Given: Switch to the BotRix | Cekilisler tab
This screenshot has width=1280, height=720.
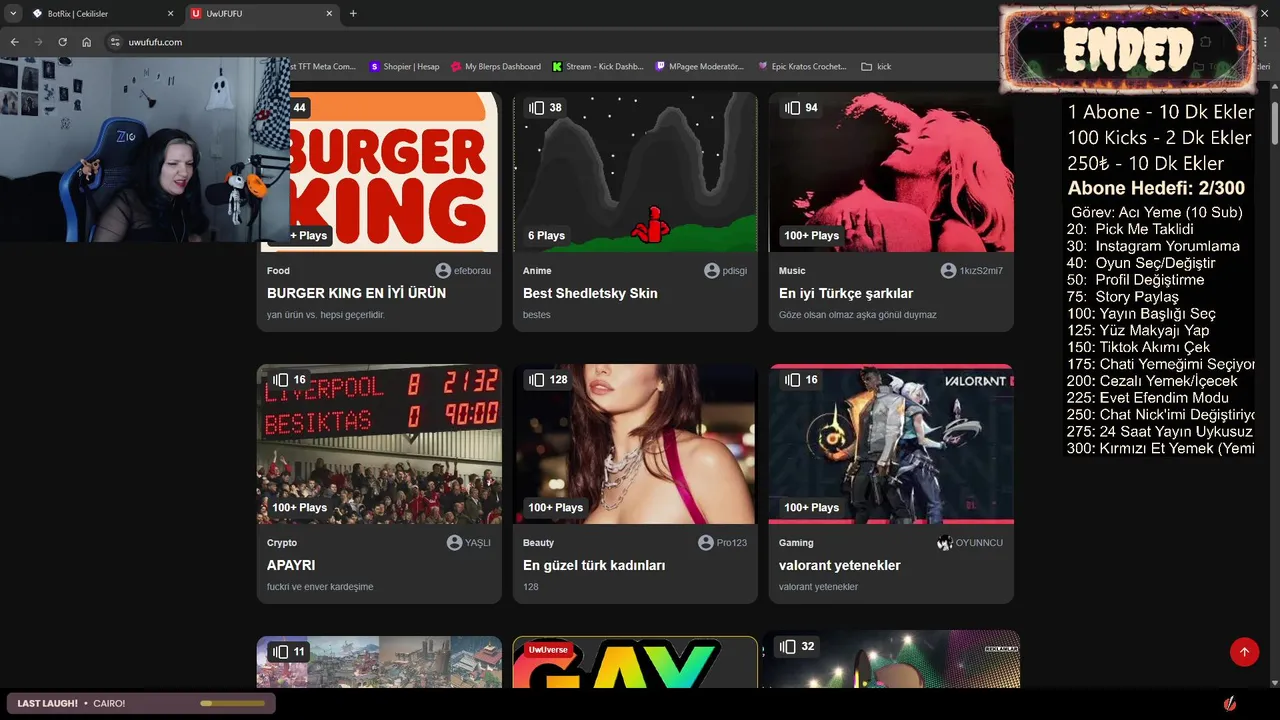Looking at the screenshot, I should pyautogui.click(x=103, y=13).
